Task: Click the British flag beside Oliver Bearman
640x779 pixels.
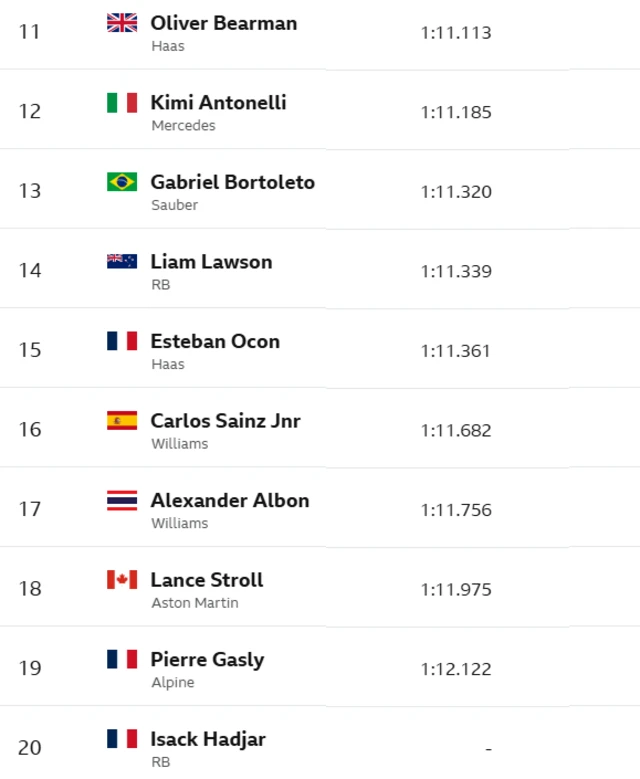Action: tap(122, 23)
